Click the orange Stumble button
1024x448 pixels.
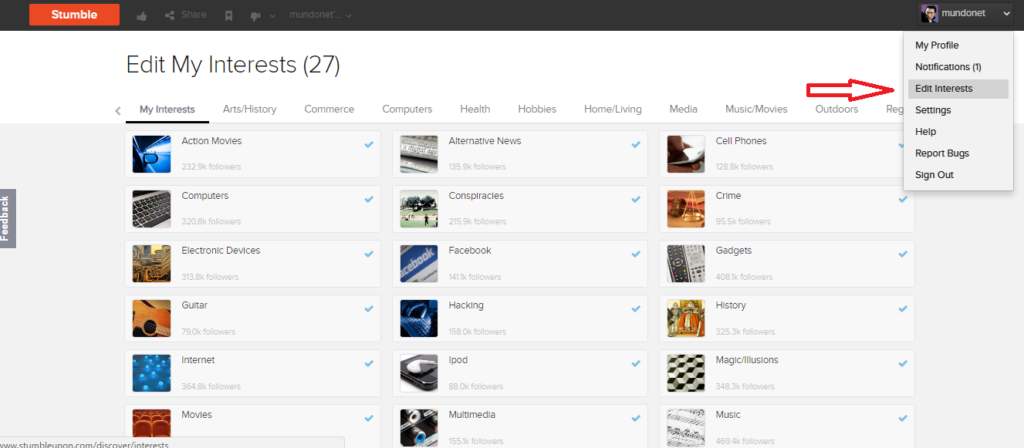(74, 14)
